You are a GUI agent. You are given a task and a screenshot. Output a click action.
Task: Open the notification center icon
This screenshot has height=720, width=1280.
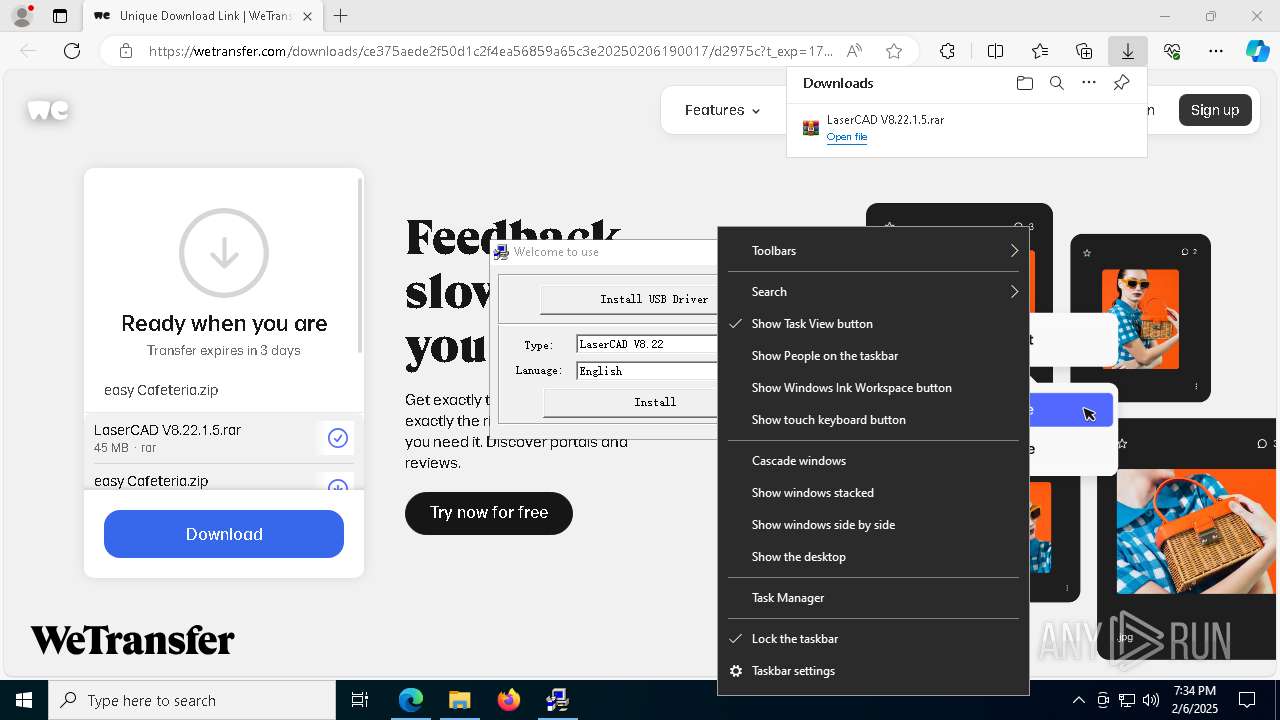(x=1247, y=700)
